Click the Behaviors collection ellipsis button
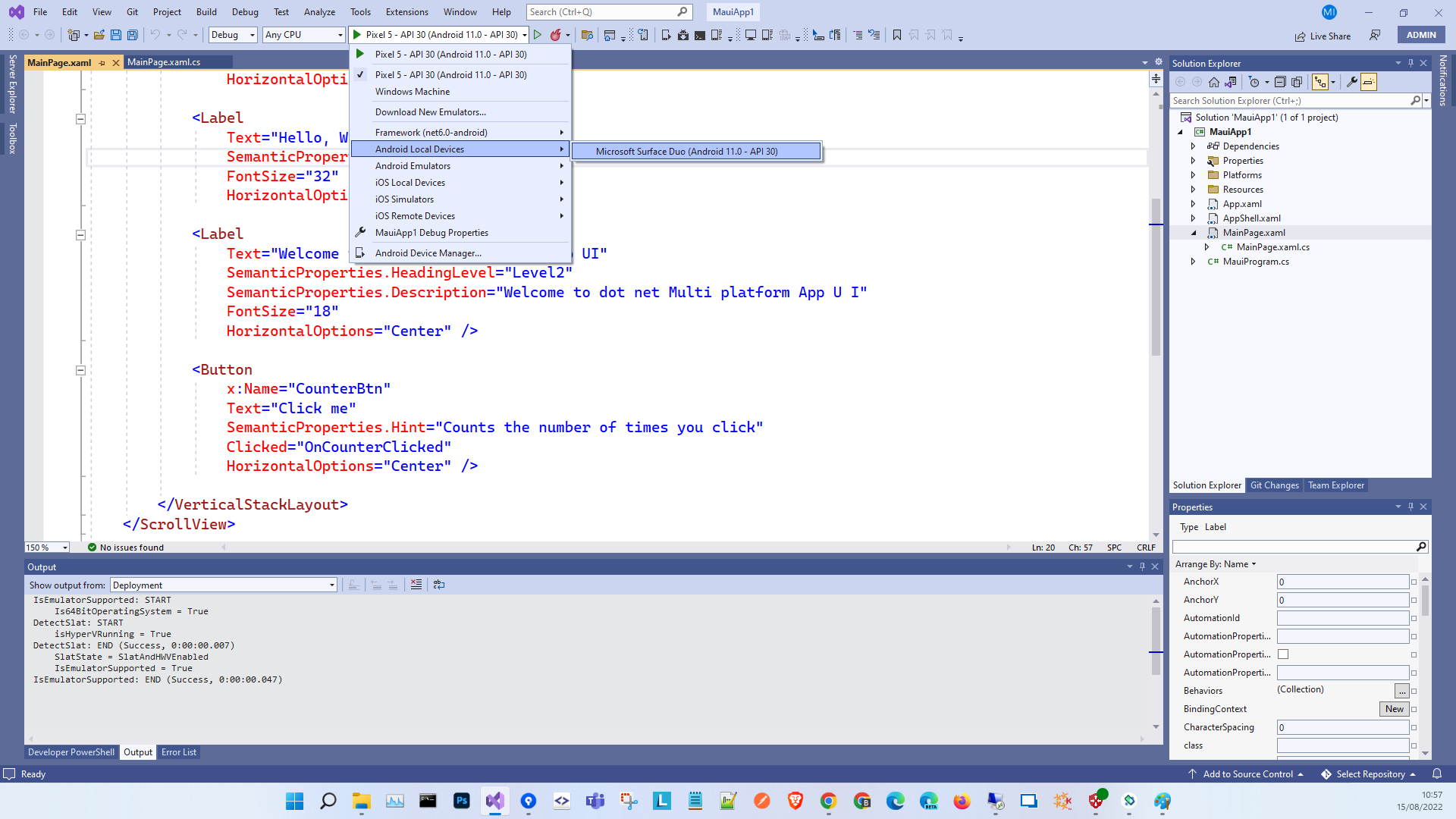1456x819 pixels. pyautogui.click(x=1401, y=691)
